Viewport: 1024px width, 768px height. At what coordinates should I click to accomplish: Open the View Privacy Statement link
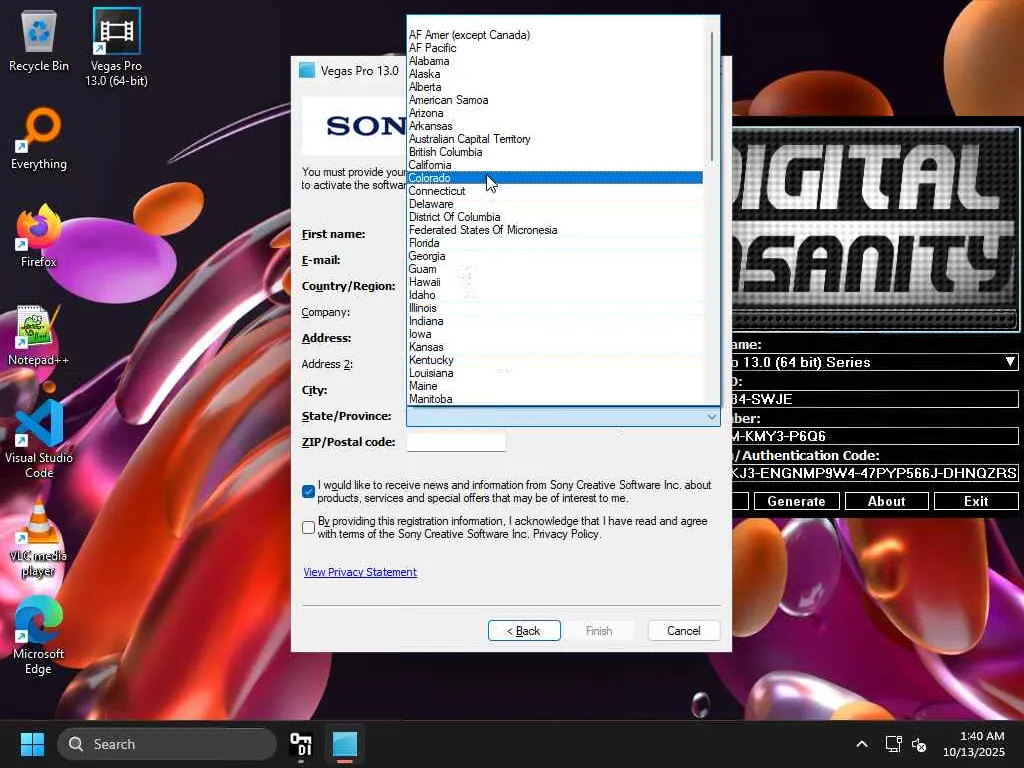pos(360,572)
